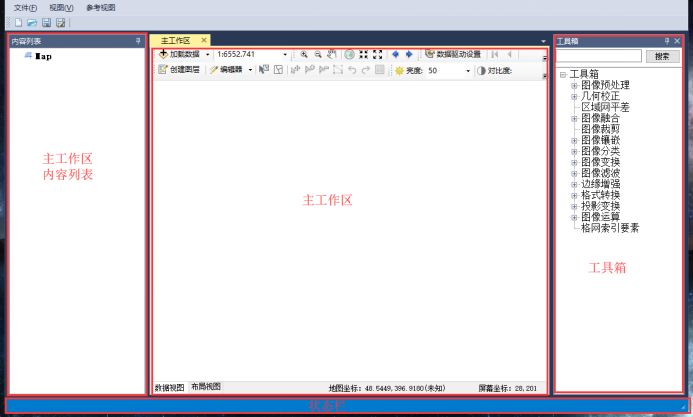
Task: Open the map scale dropdown 1:6552.741
Action: [288, 54]
